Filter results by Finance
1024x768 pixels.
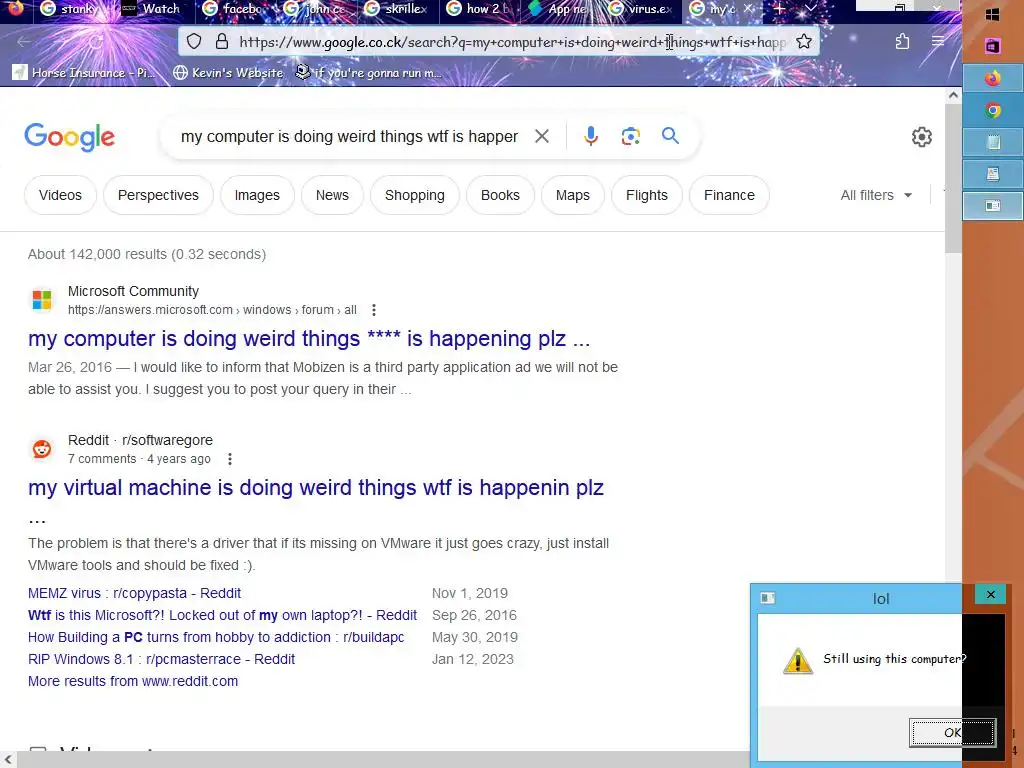pos(729,195)
